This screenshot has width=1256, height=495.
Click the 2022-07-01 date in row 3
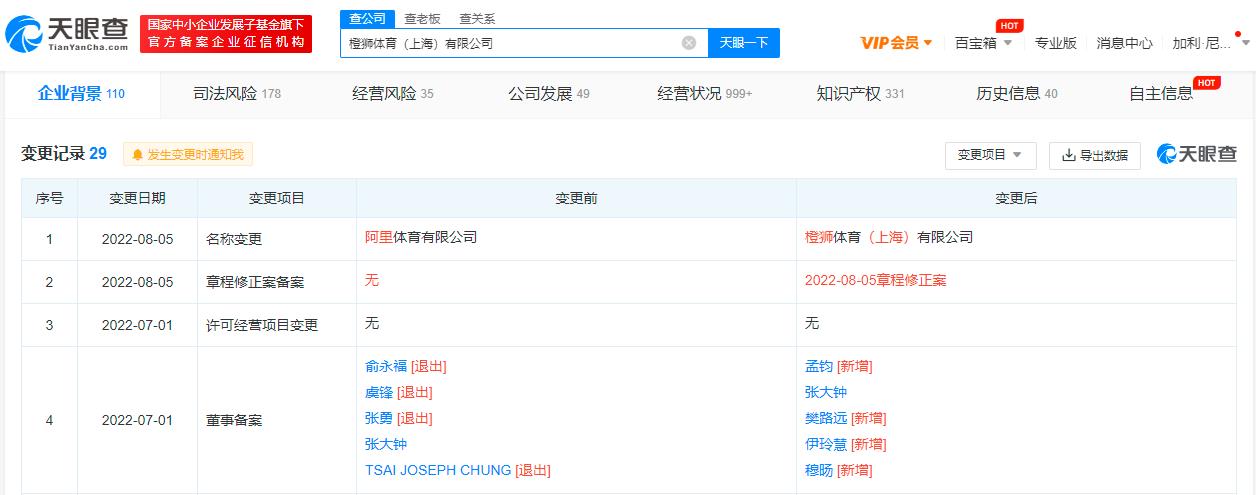point(137,326)
